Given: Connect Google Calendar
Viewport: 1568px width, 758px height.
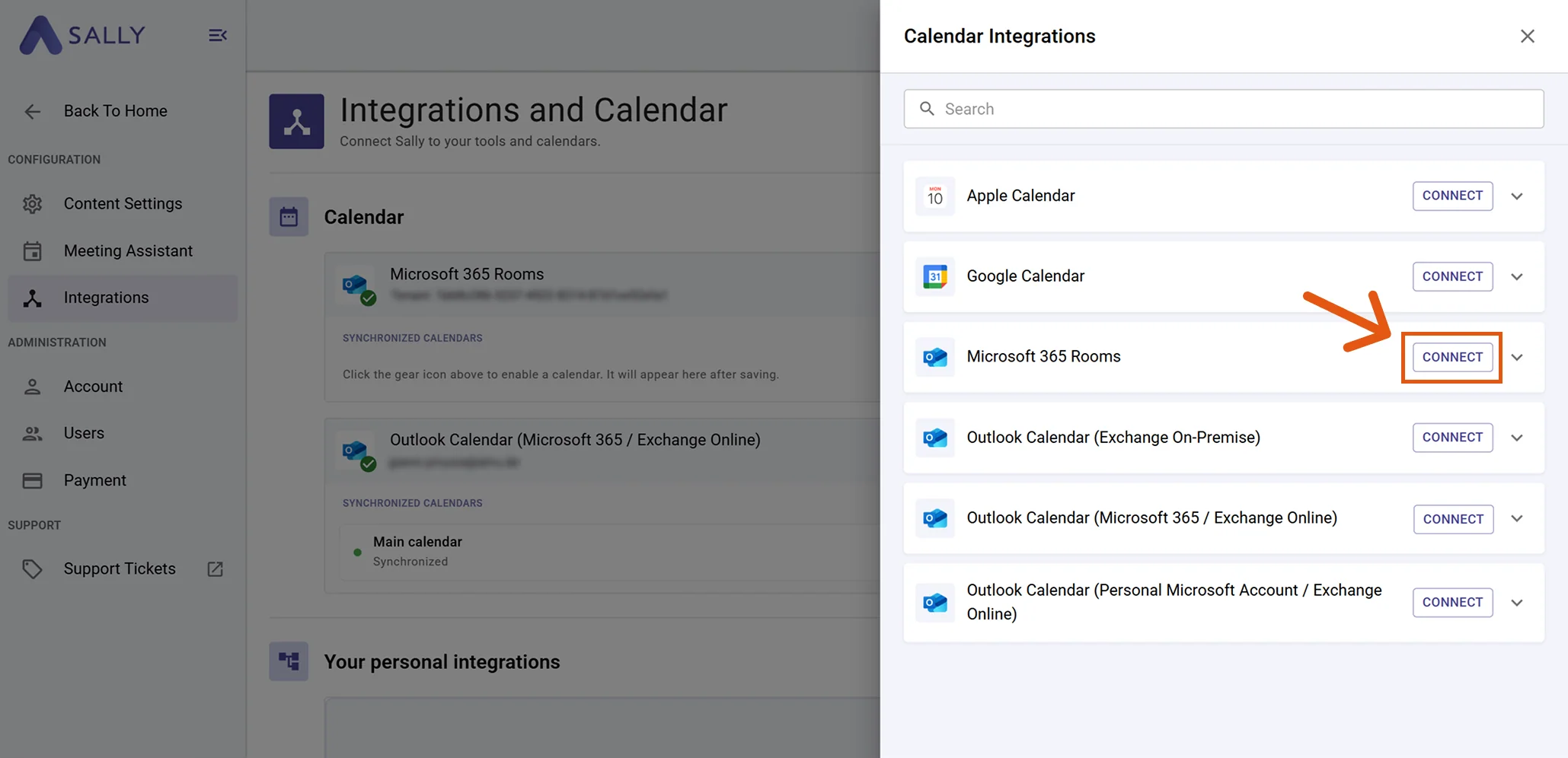Looking at the screenshot, I should pos(1452,276).
